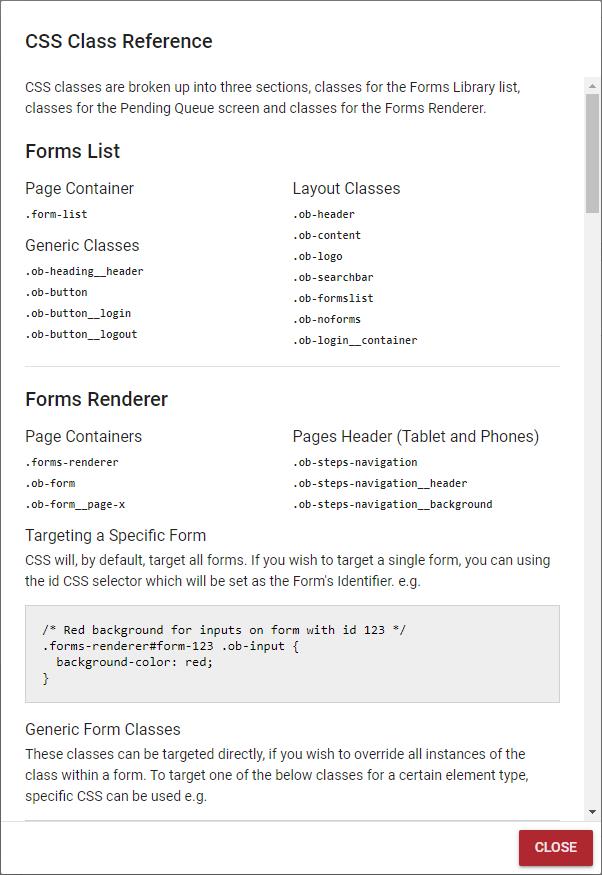Click the .ob-heading__header class text

click(x=84, y=271)
